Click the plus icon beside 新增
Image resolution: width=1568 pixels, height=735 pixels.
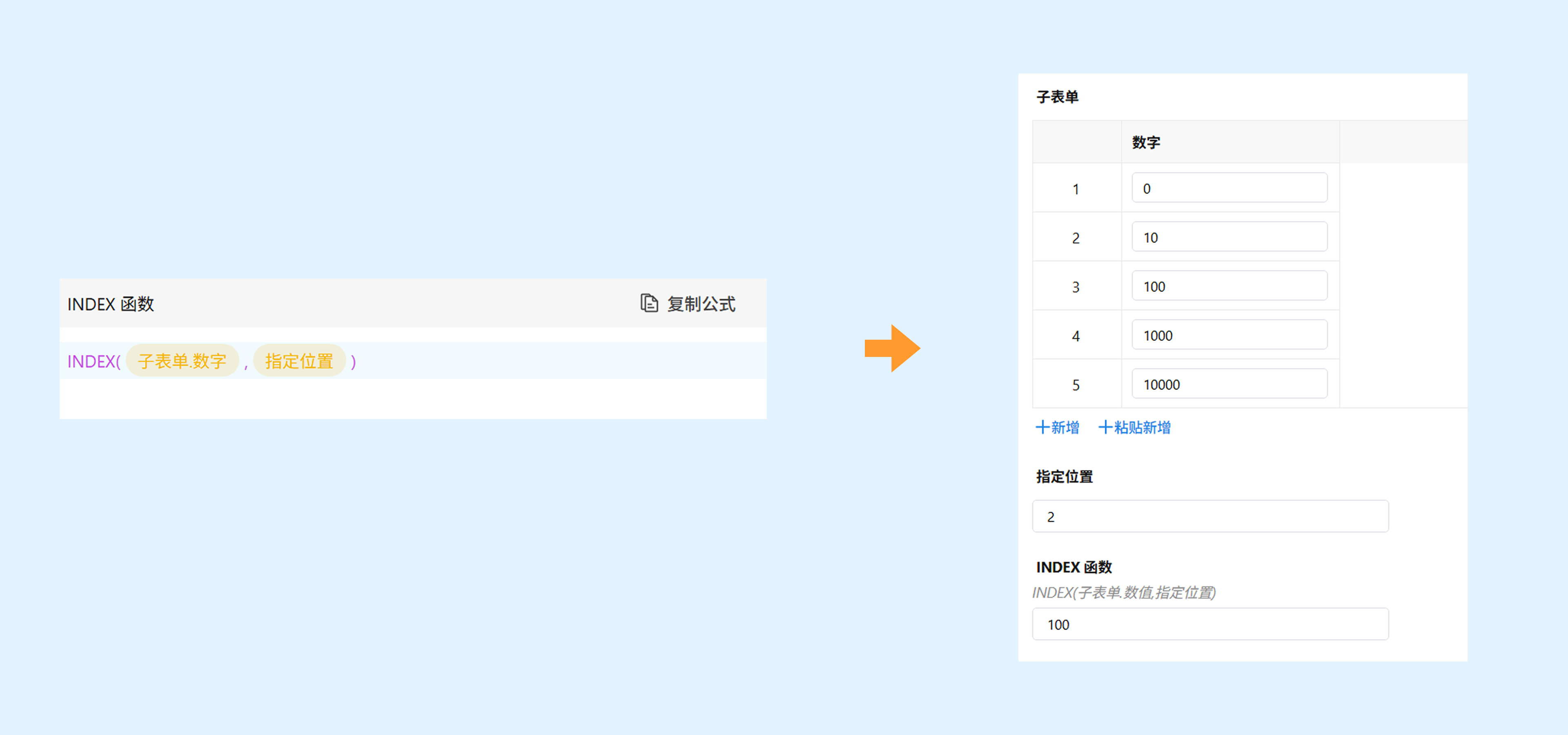coord(1042,427)
